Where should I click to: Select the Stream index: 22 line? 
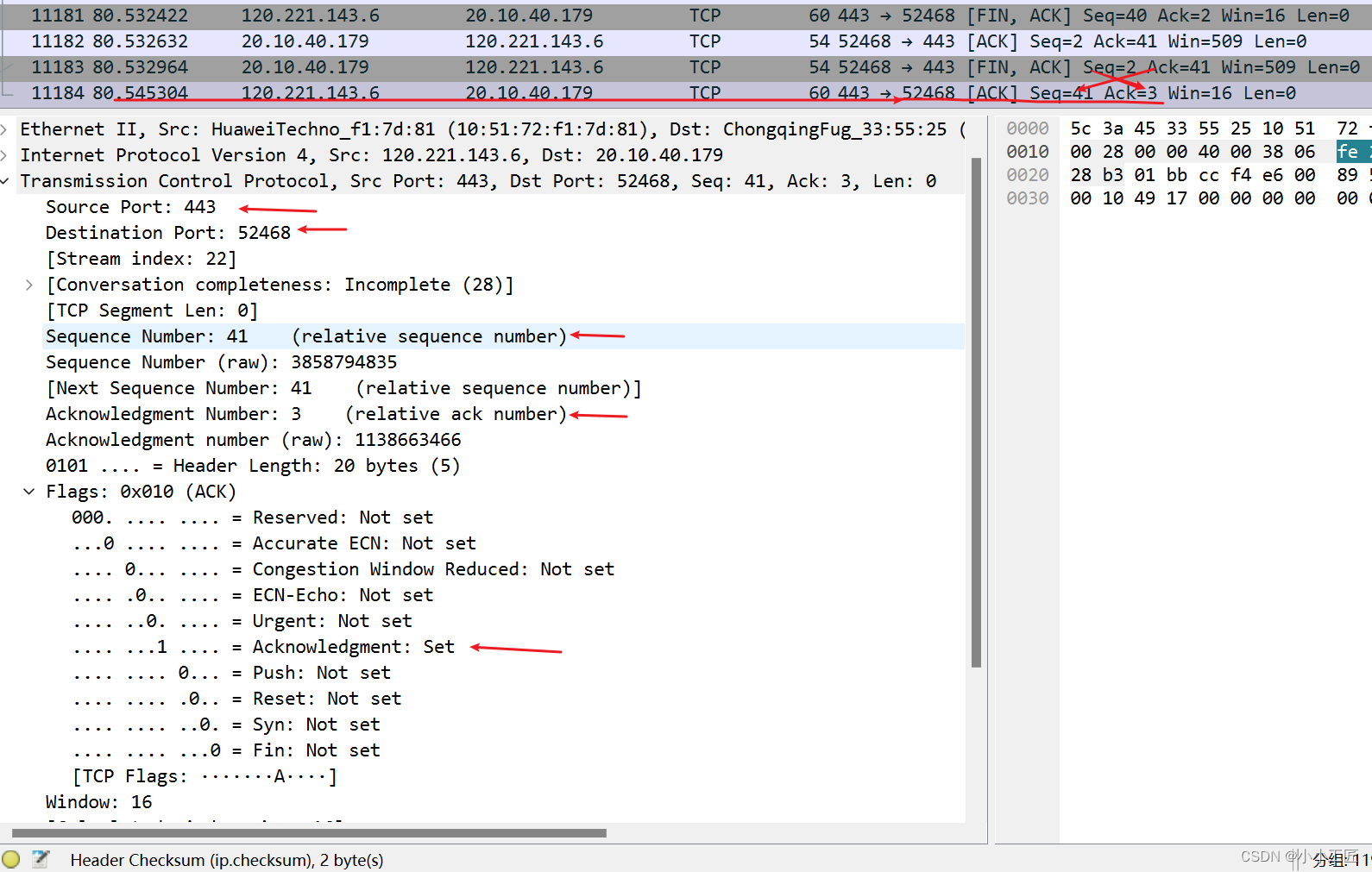(x=141, y=259)
